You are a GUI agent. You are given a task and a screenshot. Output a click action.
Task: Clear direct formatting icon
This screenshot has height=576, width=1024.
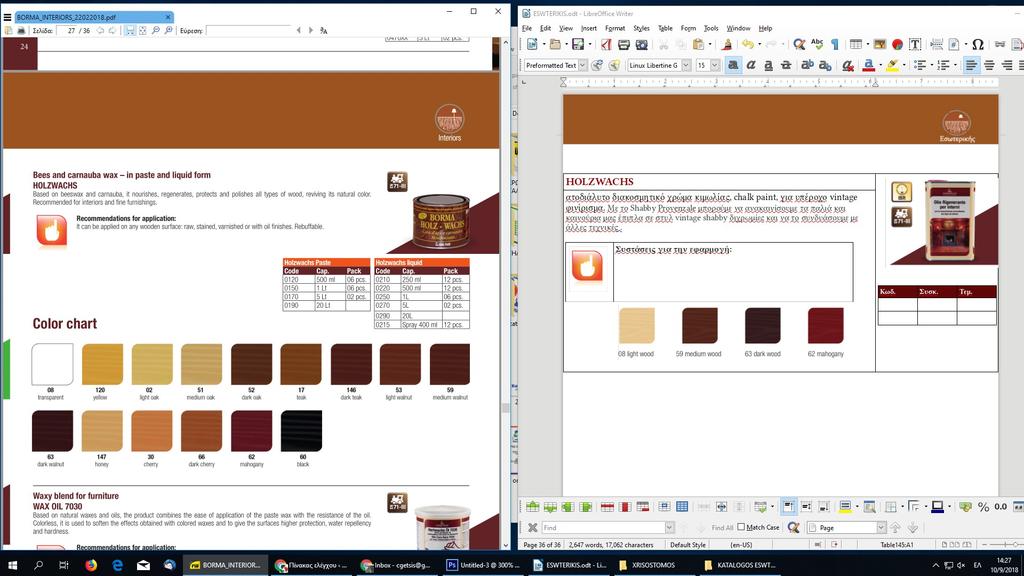point(848,65)
